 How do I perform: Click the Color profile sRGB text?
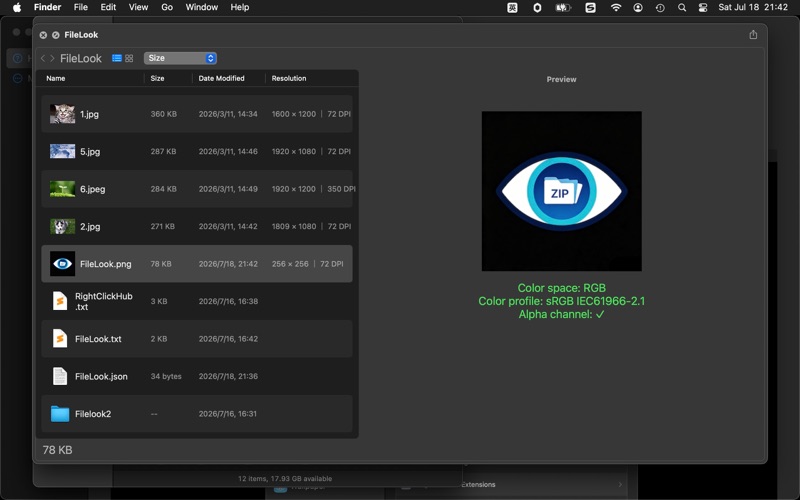[x=562, y=301]
